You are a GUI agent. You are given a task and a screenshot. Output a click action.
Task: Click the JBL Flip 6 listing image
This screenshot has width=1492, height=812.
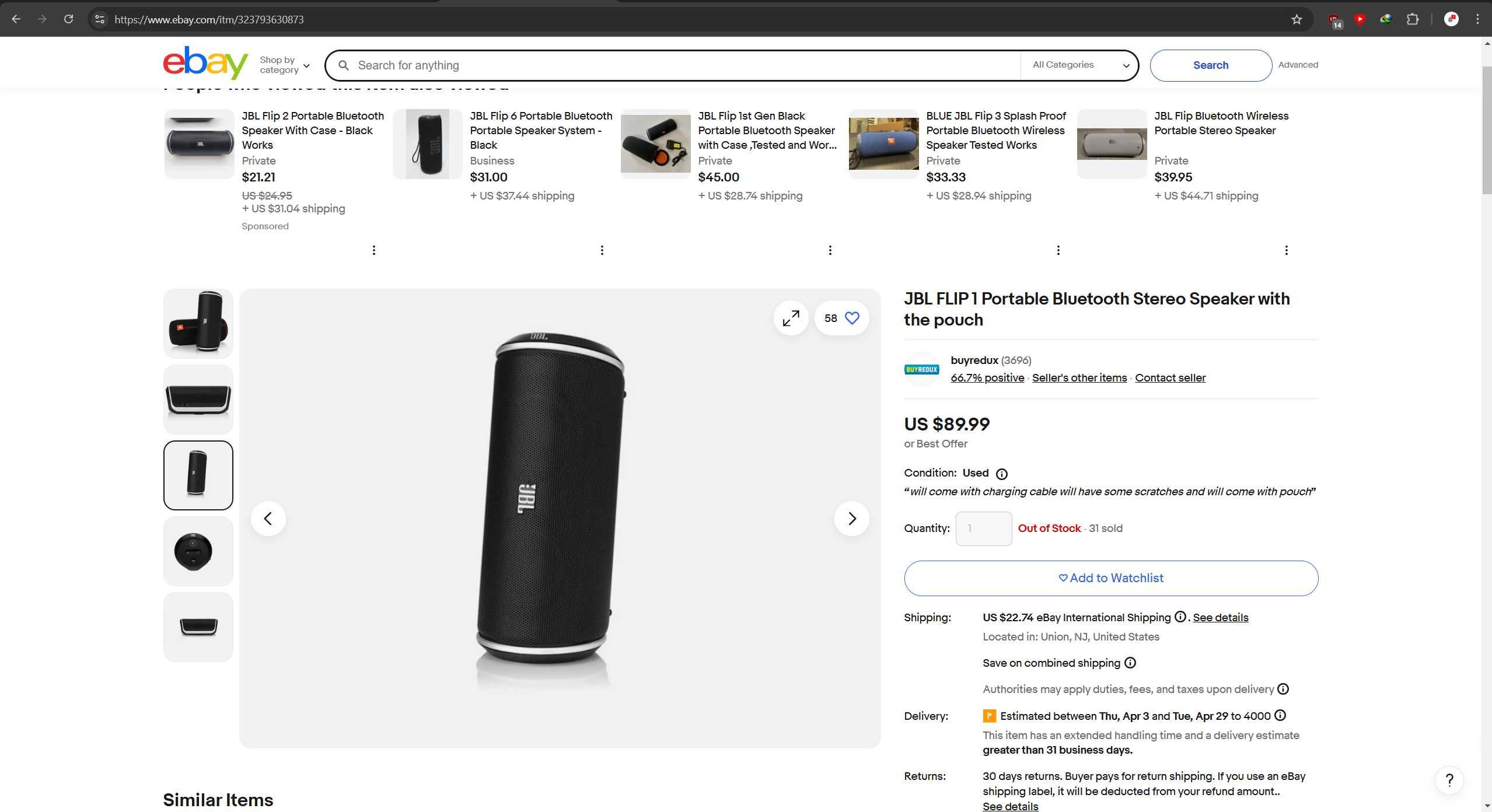tap(427, 144)
